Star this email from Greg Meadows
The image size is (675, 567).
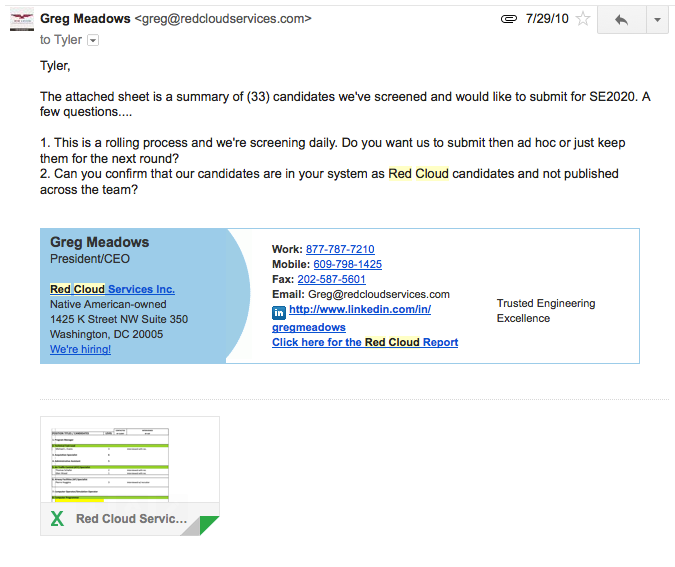tap(583, 19)
